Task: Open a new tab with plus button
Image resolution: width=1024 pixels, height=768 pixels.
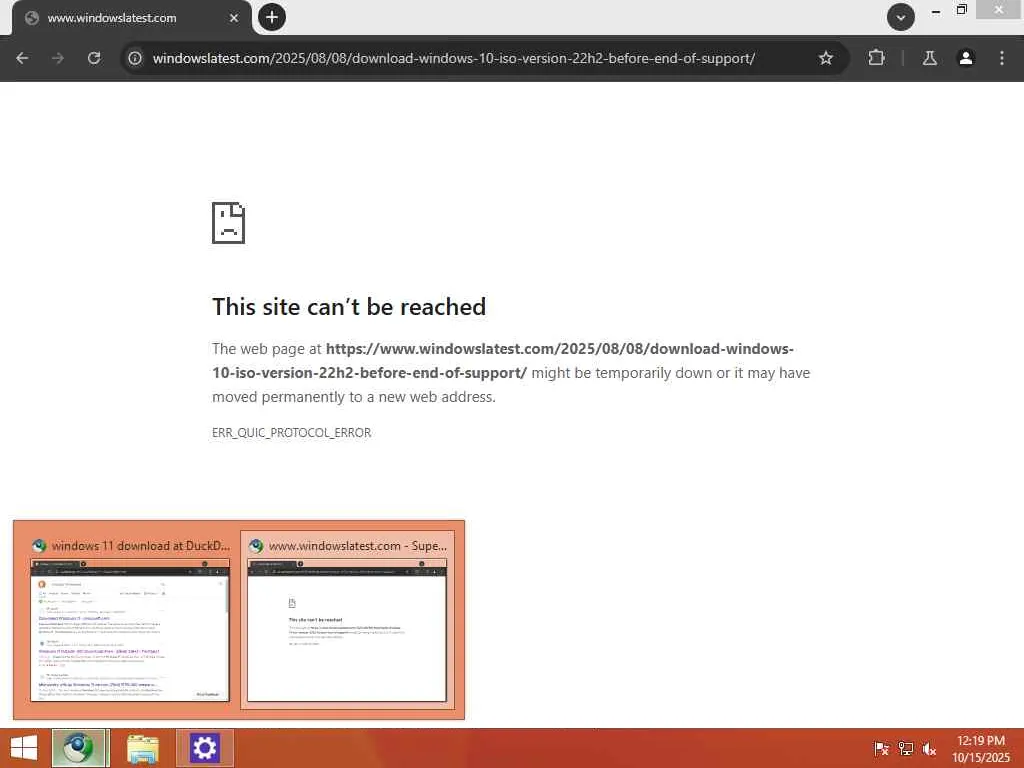Action: click(272, 17)
